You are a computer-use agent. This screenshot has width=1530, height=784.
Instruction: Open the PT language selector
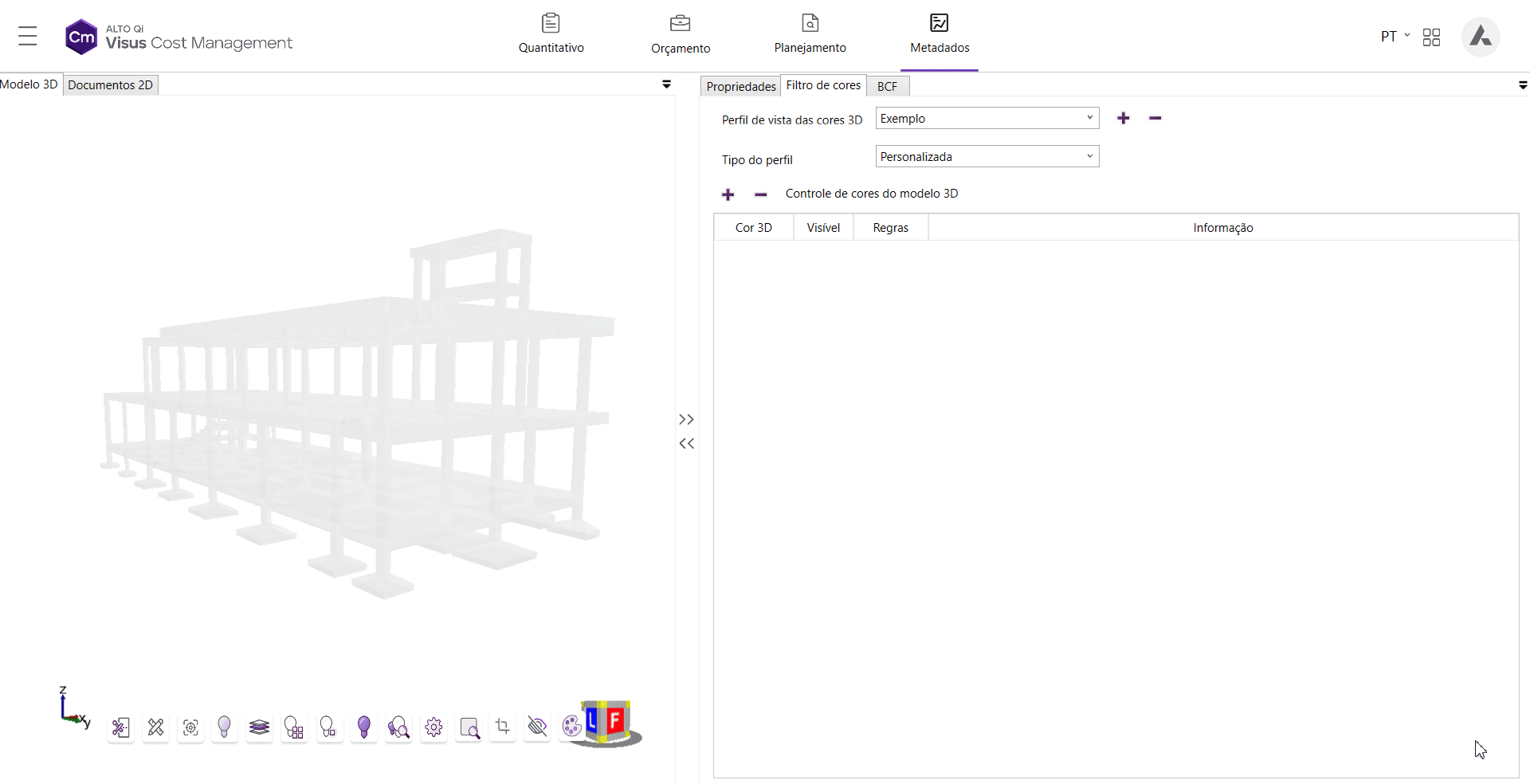coord(1395,37)
